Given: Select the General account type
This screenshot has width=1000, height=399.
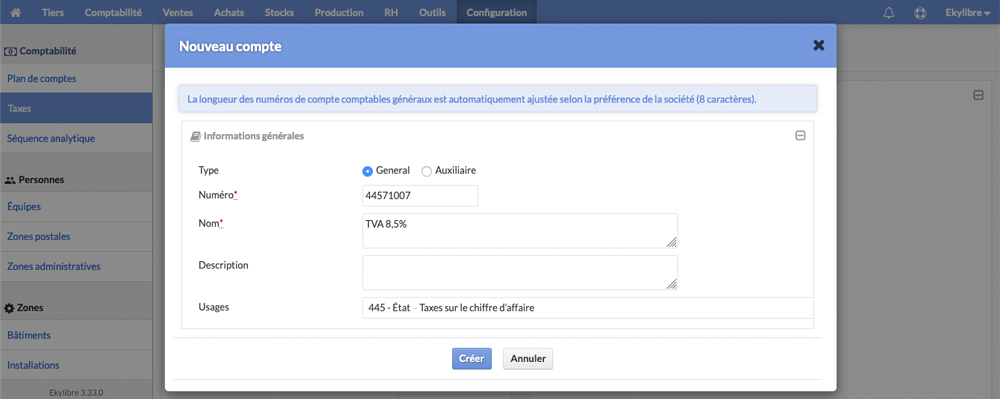Looking at the screenshot, I should point(367,171).
